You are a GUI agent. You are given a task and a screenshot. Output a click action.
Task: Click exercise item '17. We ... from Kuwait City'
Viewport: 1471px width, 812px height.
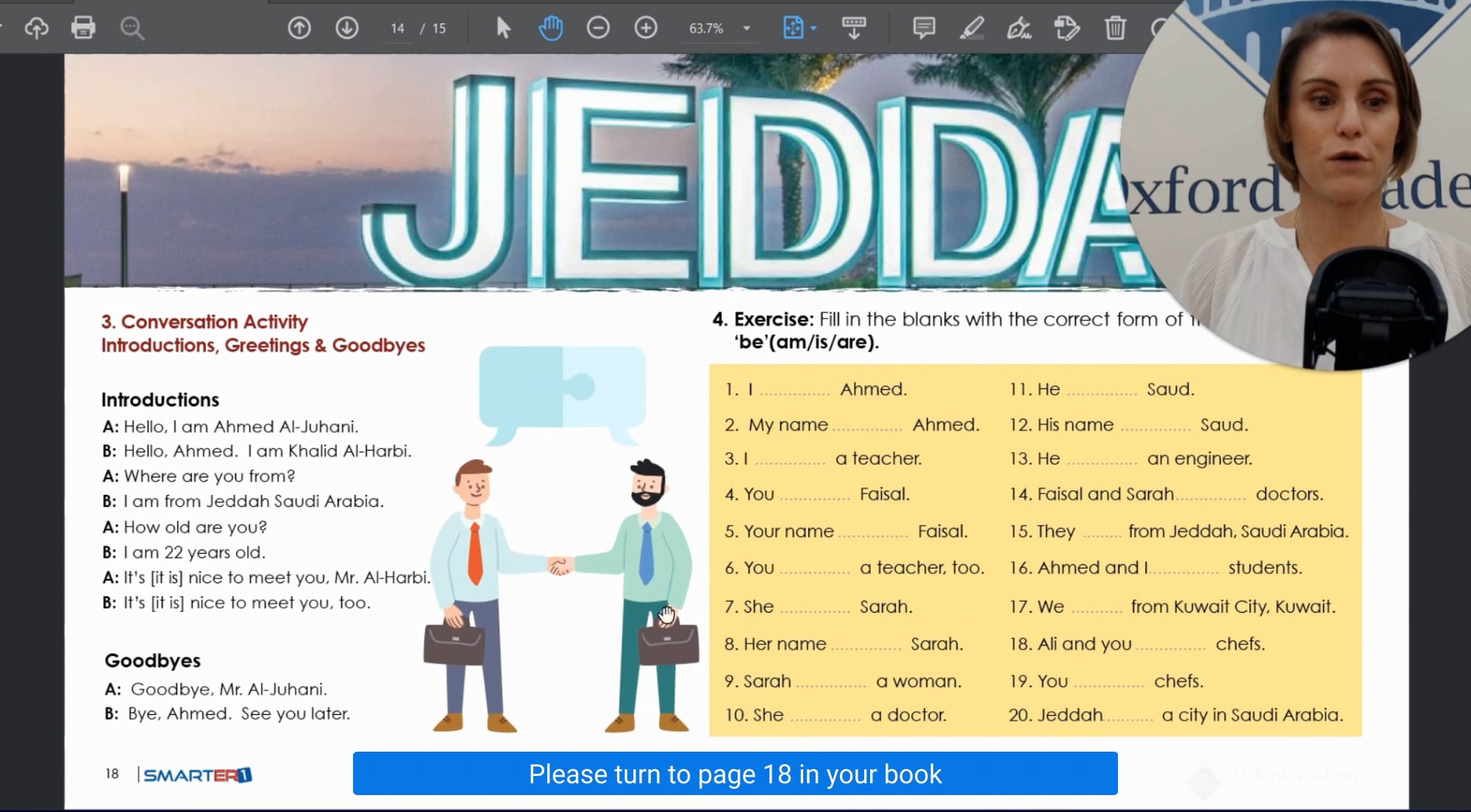[1172, 606]
